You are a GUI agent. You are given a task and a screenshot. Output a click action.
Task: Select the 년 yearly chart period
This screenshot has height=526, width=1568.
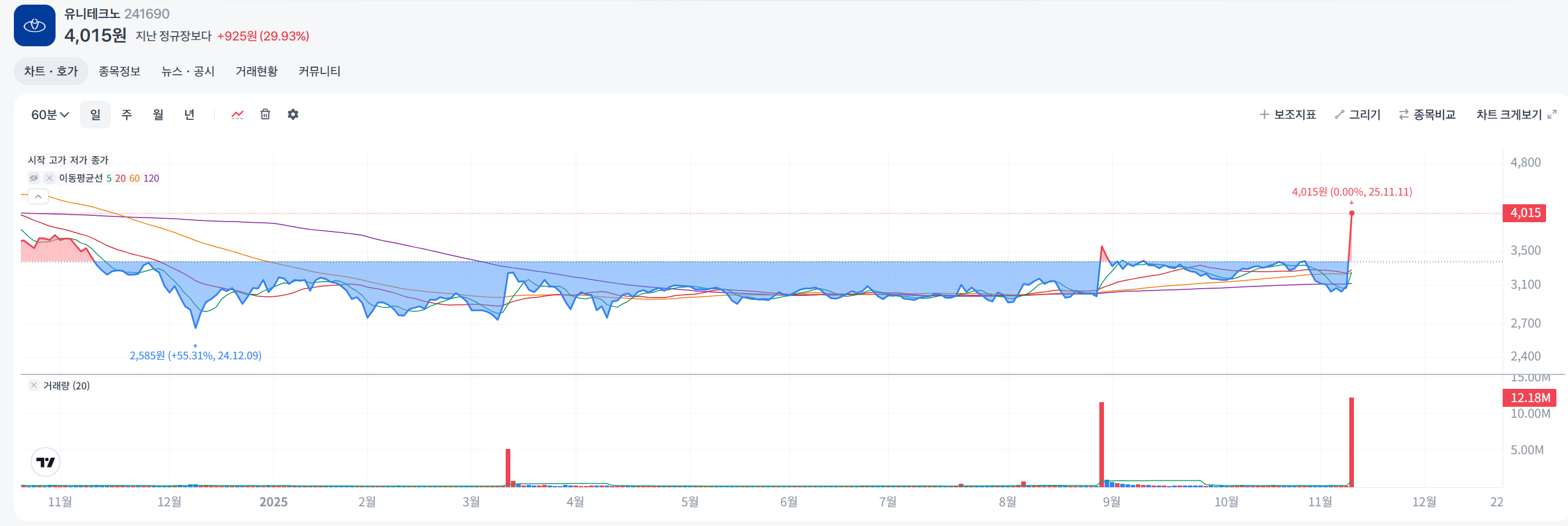click(x=189, y=115)
